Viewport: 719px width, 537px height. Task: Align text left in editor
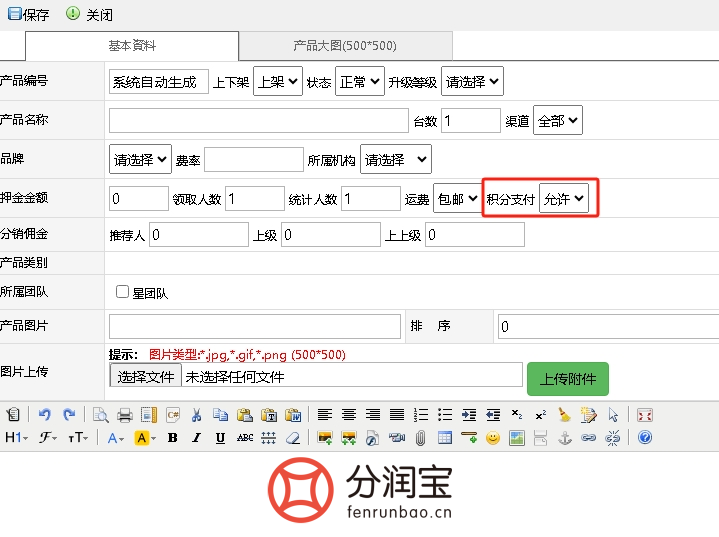pos(325,415)
